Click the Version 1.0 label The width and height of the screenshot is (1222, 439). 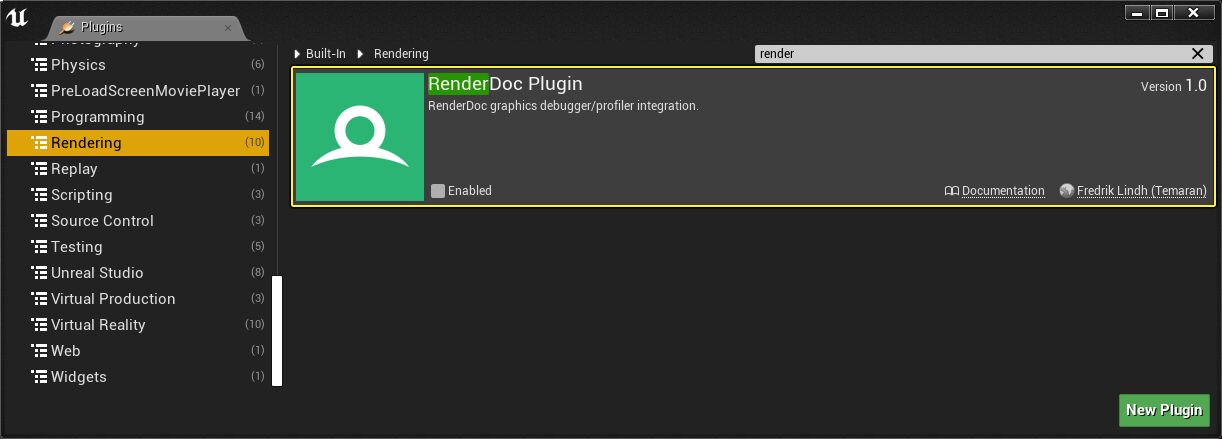click(1174, 86)
